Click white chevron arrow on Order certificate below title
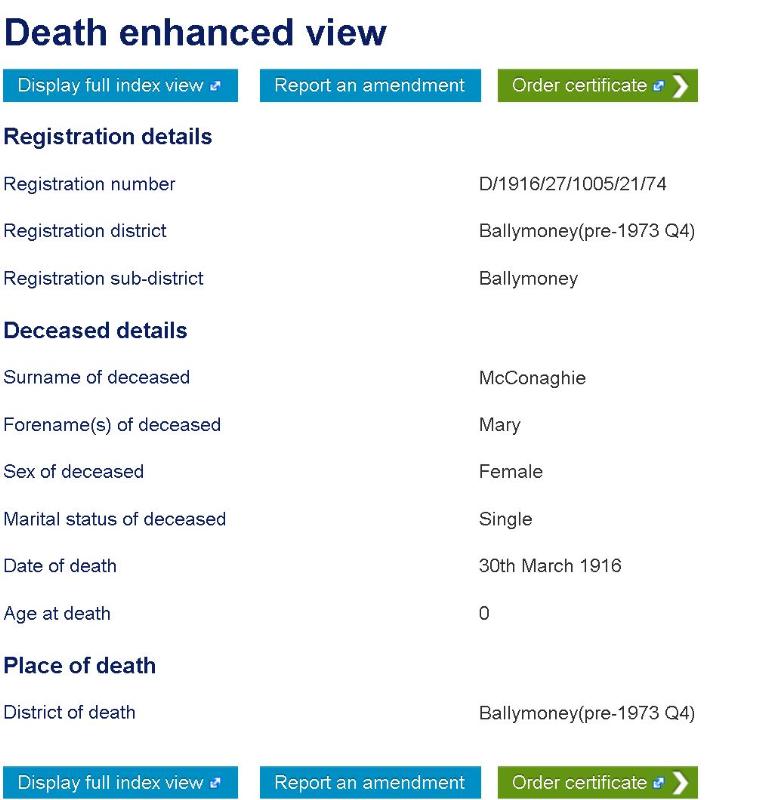The image size is (765, 800). click(x=681, y=86)
